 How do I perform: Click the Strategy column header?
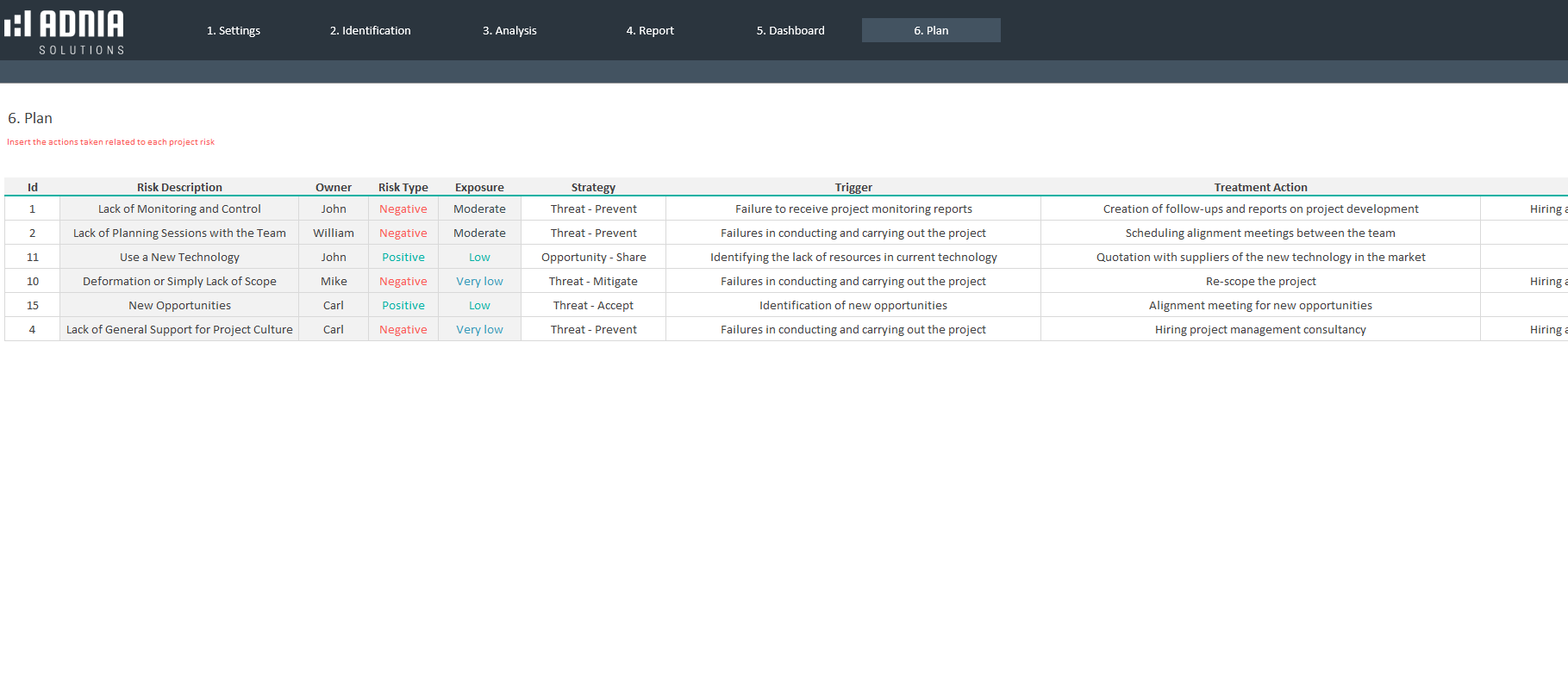[593, 187]
